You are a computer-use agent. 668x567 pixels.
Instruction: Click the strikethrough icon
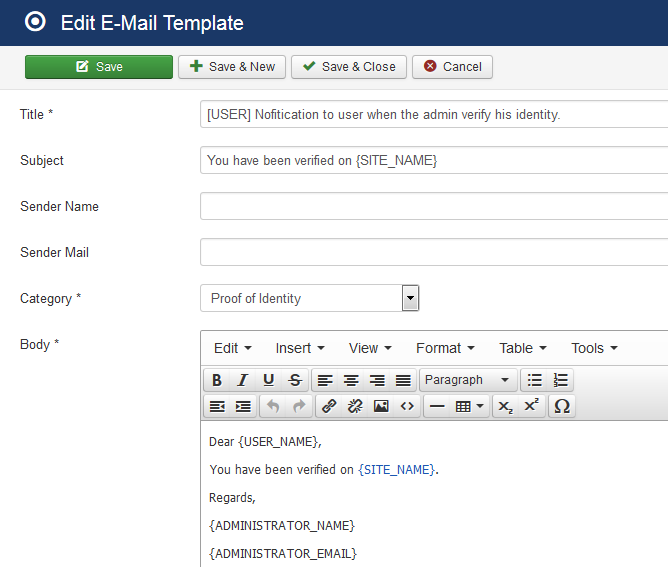tap(295, 380)
